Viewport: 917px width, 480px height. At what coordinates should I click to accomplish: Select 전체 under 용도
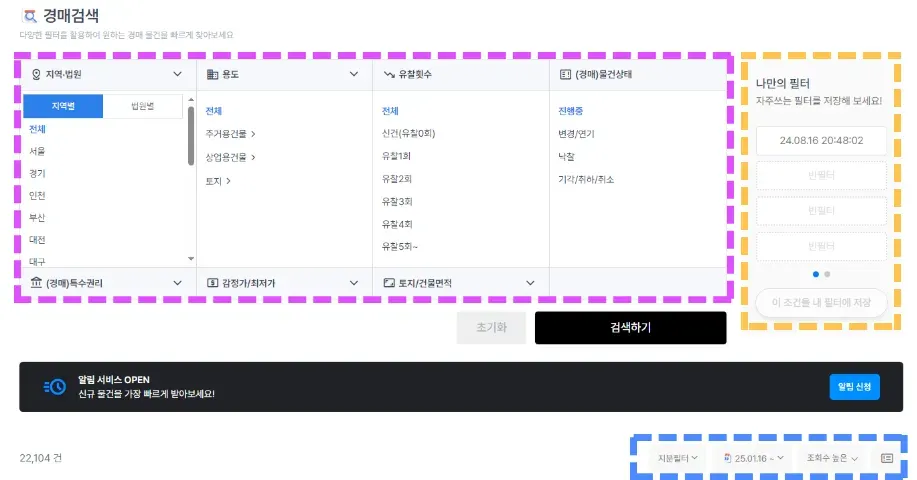(213, 111)
